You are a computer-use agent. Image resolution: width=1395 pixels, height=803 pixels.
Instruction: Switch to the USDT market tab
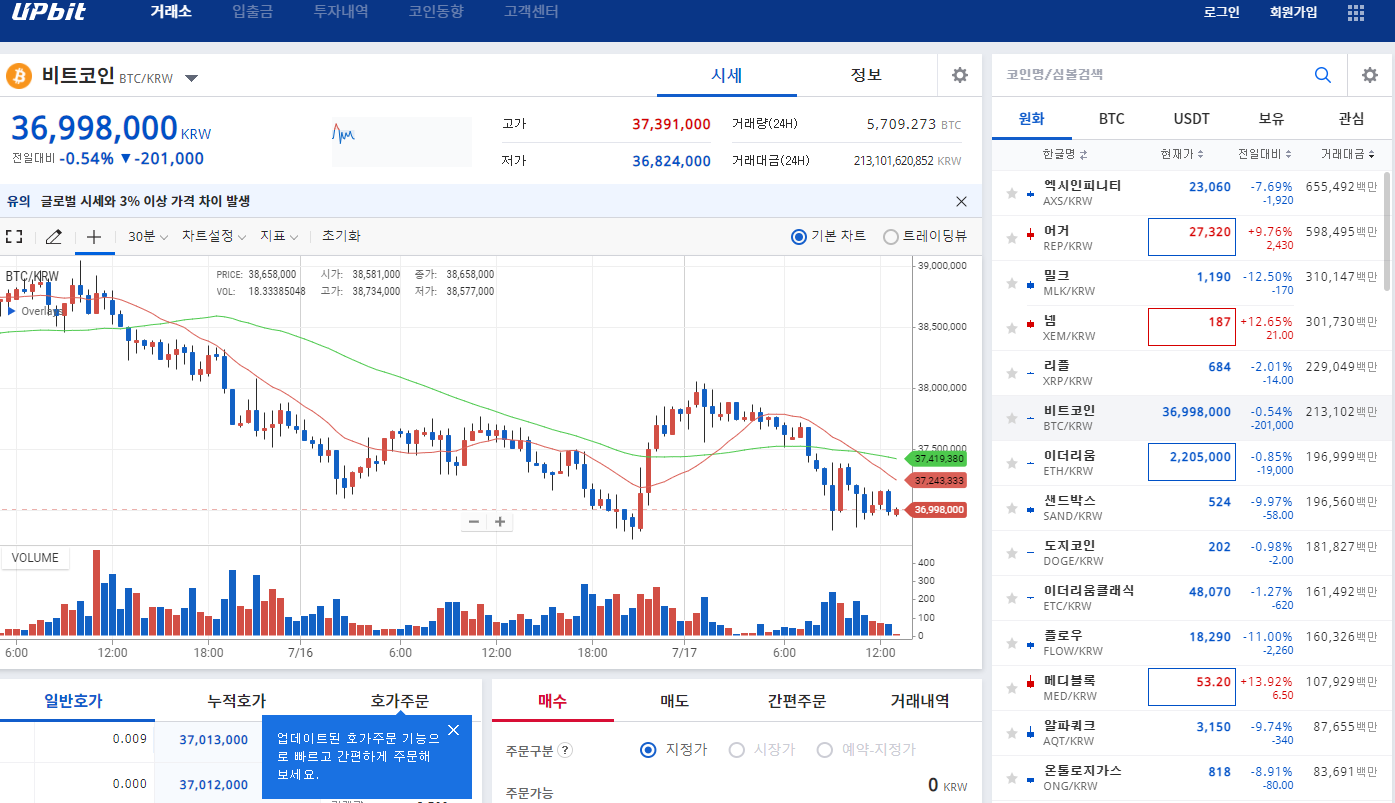click(1191, 118)
